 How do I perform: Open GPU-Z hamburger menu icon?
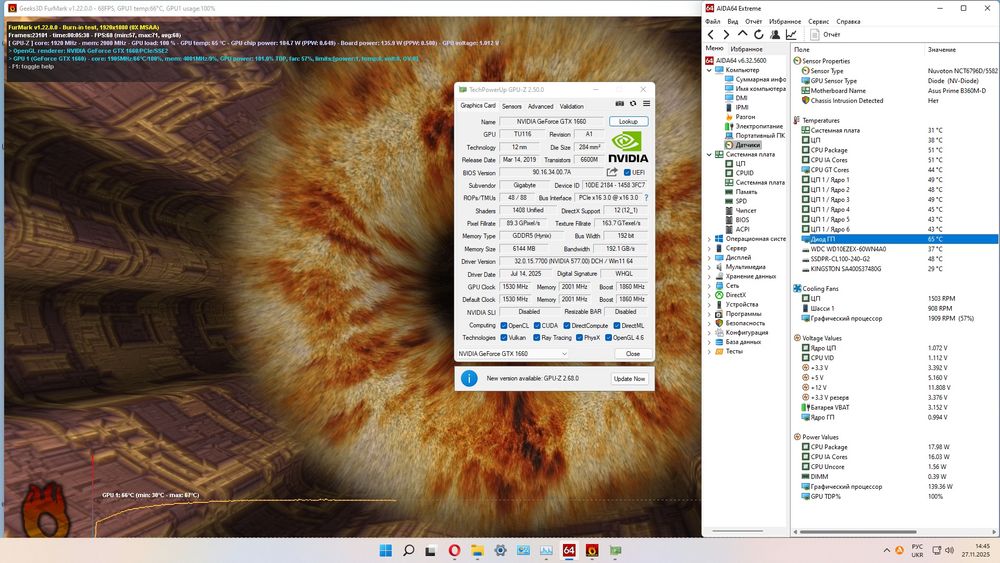pyautogui.click(x=646, y=103)
